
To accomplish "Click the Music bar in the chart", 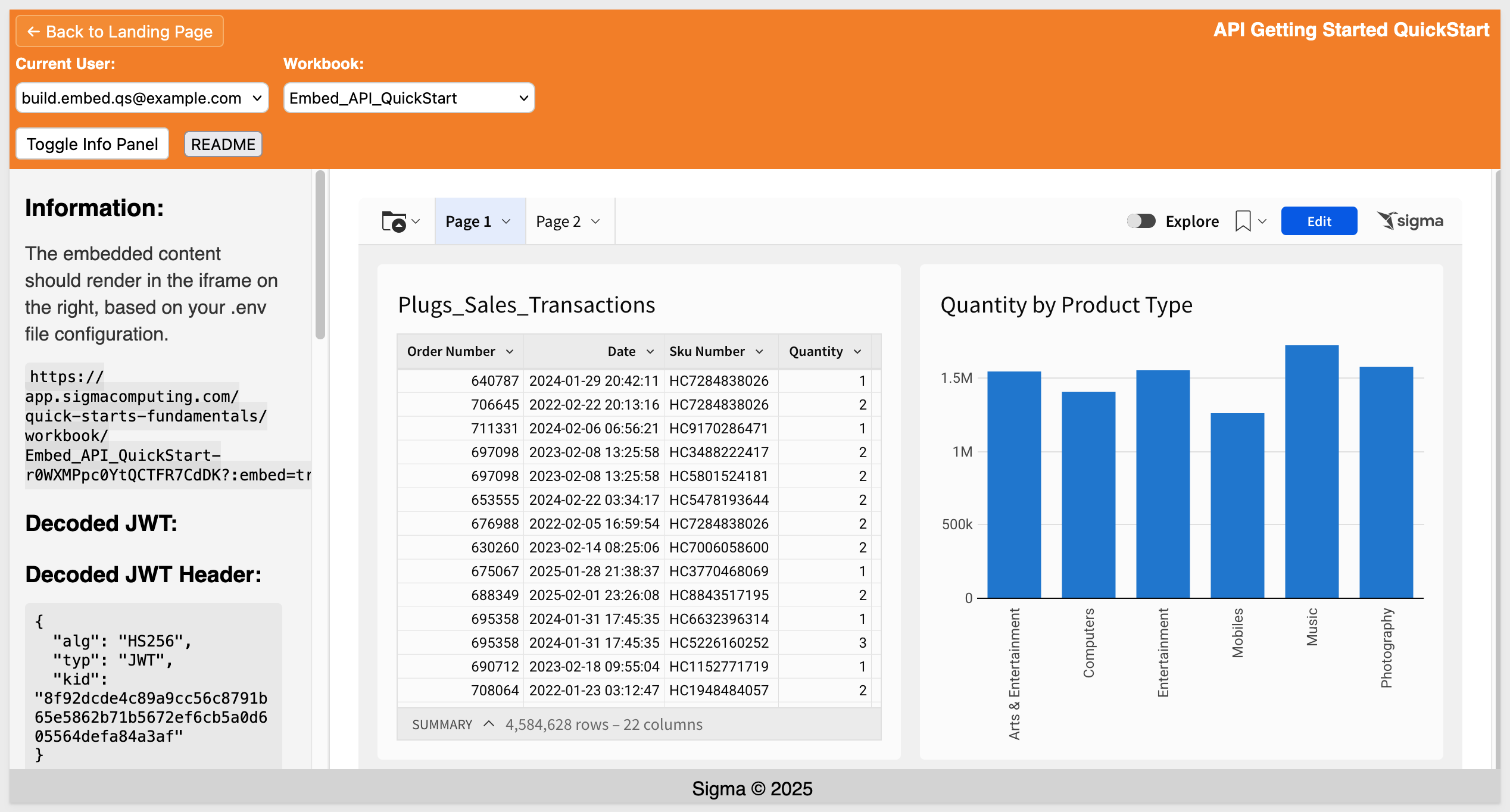I will [x=1312, y=471].
